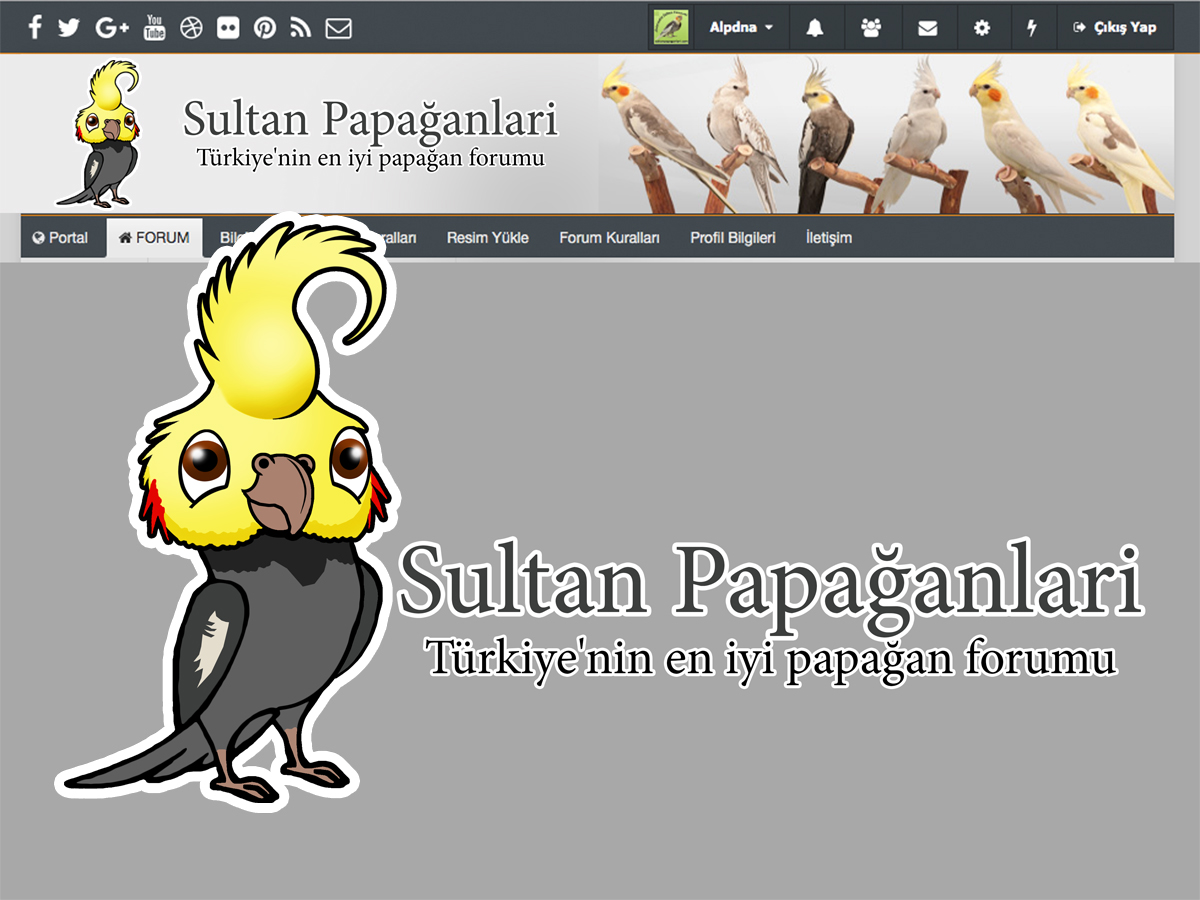Open the Profil Bilgileri menu item

click(733, 238)
